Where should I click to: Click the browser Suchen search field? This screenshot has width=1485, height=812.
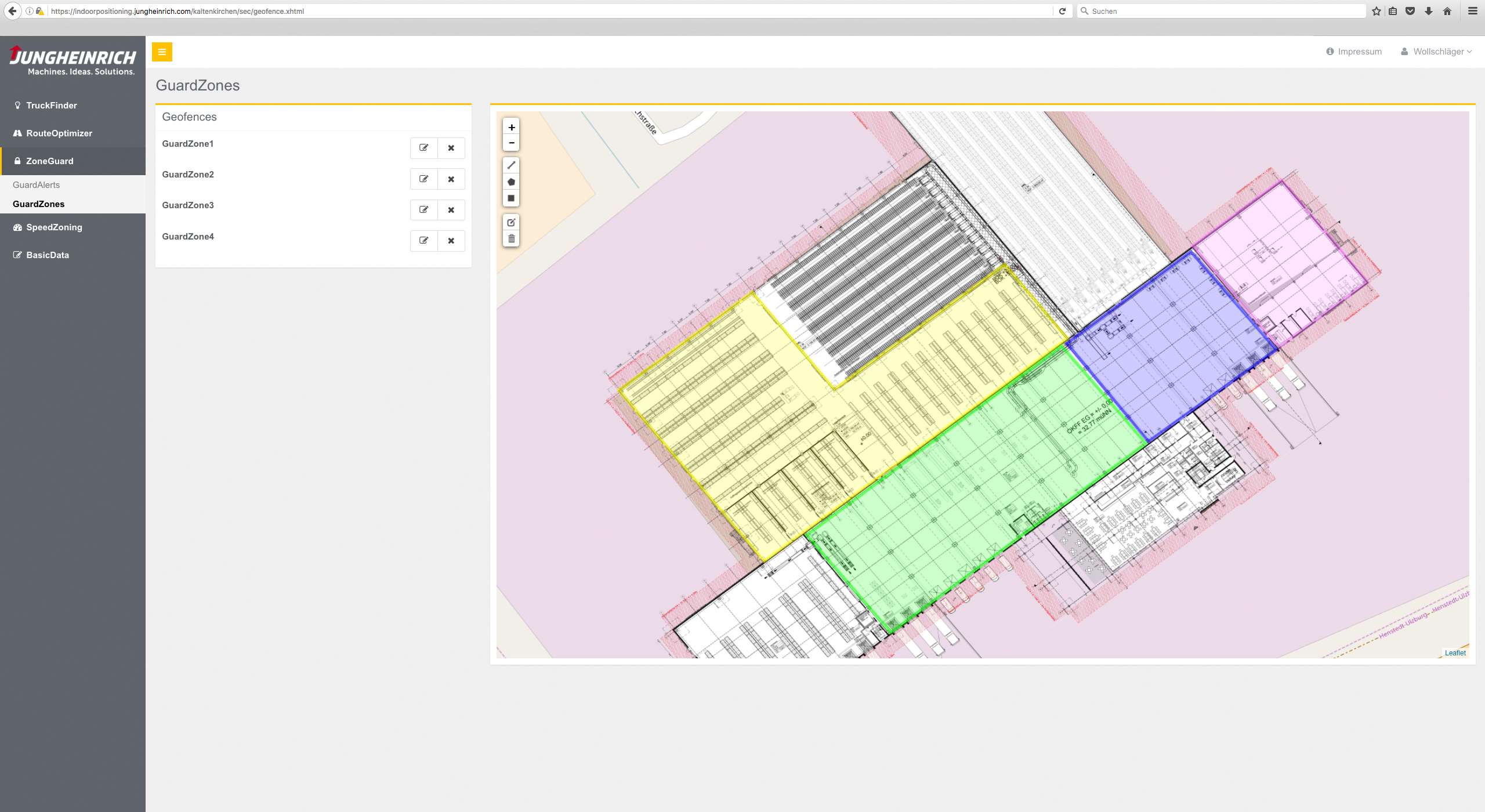1224,11
